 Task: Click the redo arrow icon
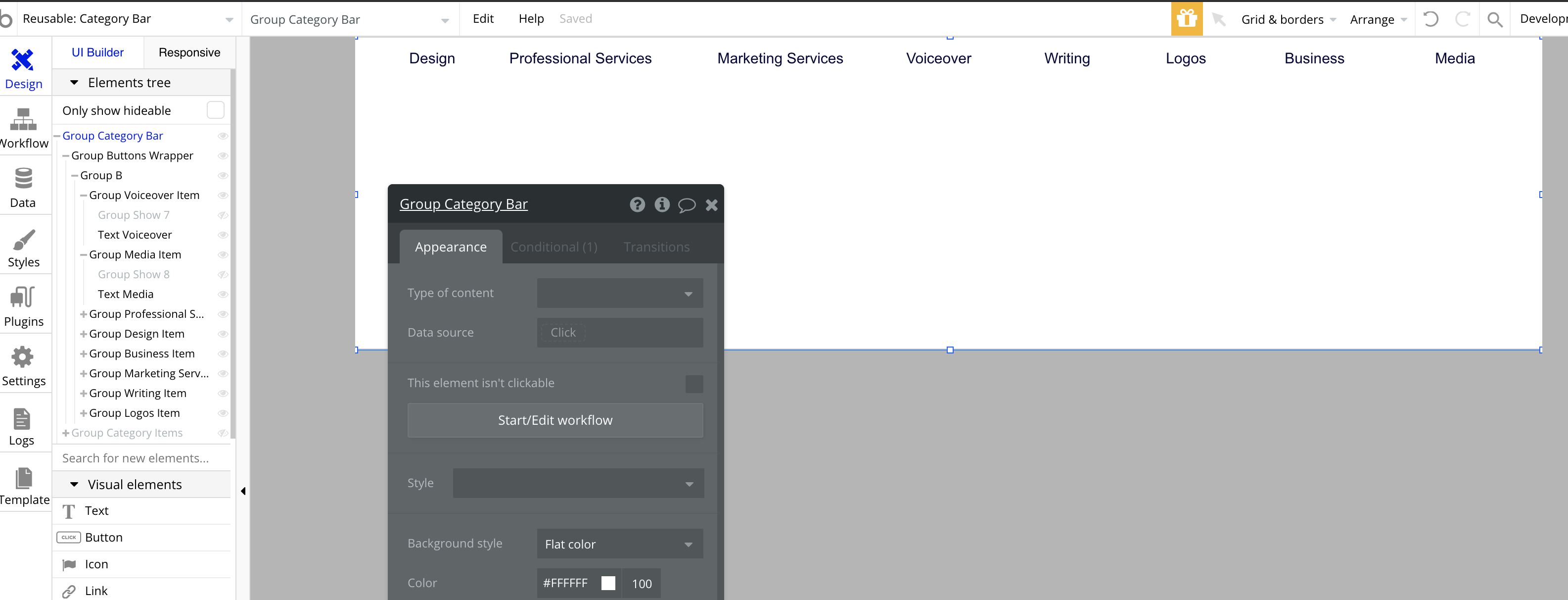1462,19
